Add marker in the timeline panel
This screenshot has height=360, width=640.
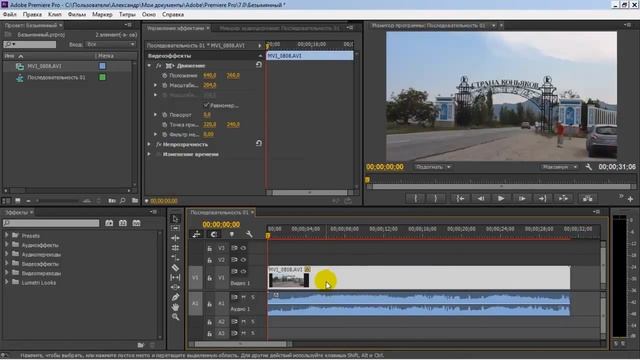pos(231,234)
